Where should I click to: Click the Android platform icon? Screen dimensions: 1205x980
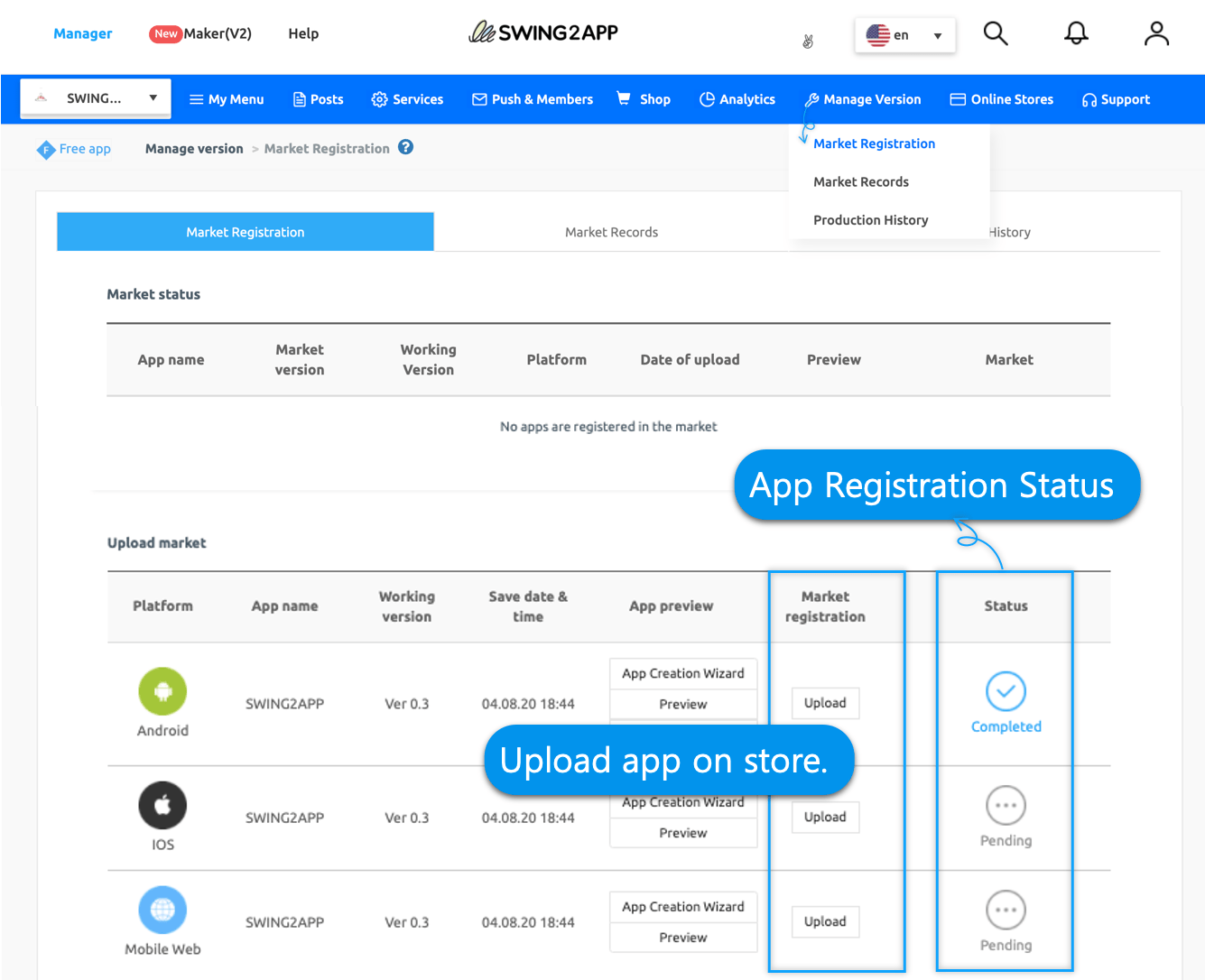click(x=162, y=691)
